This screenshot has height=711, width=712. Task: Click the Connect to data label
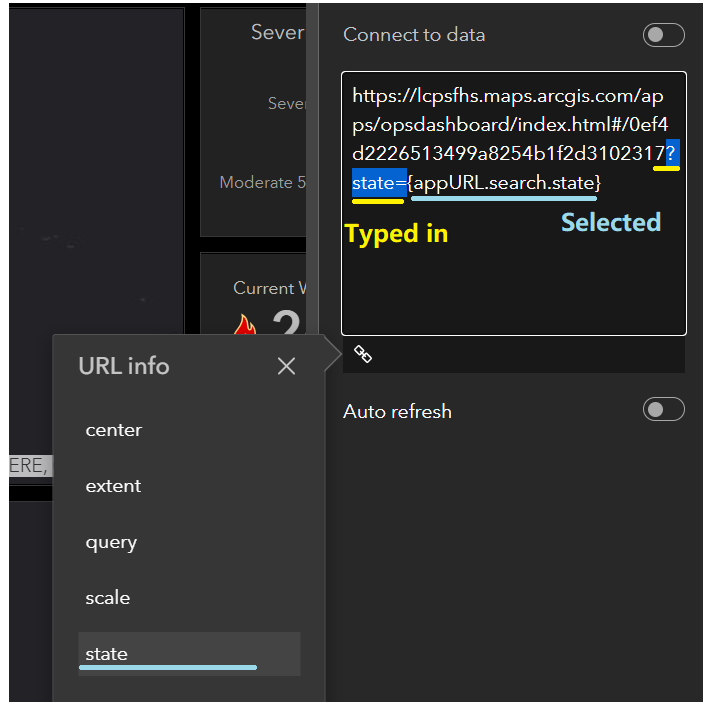pos(414,35)
